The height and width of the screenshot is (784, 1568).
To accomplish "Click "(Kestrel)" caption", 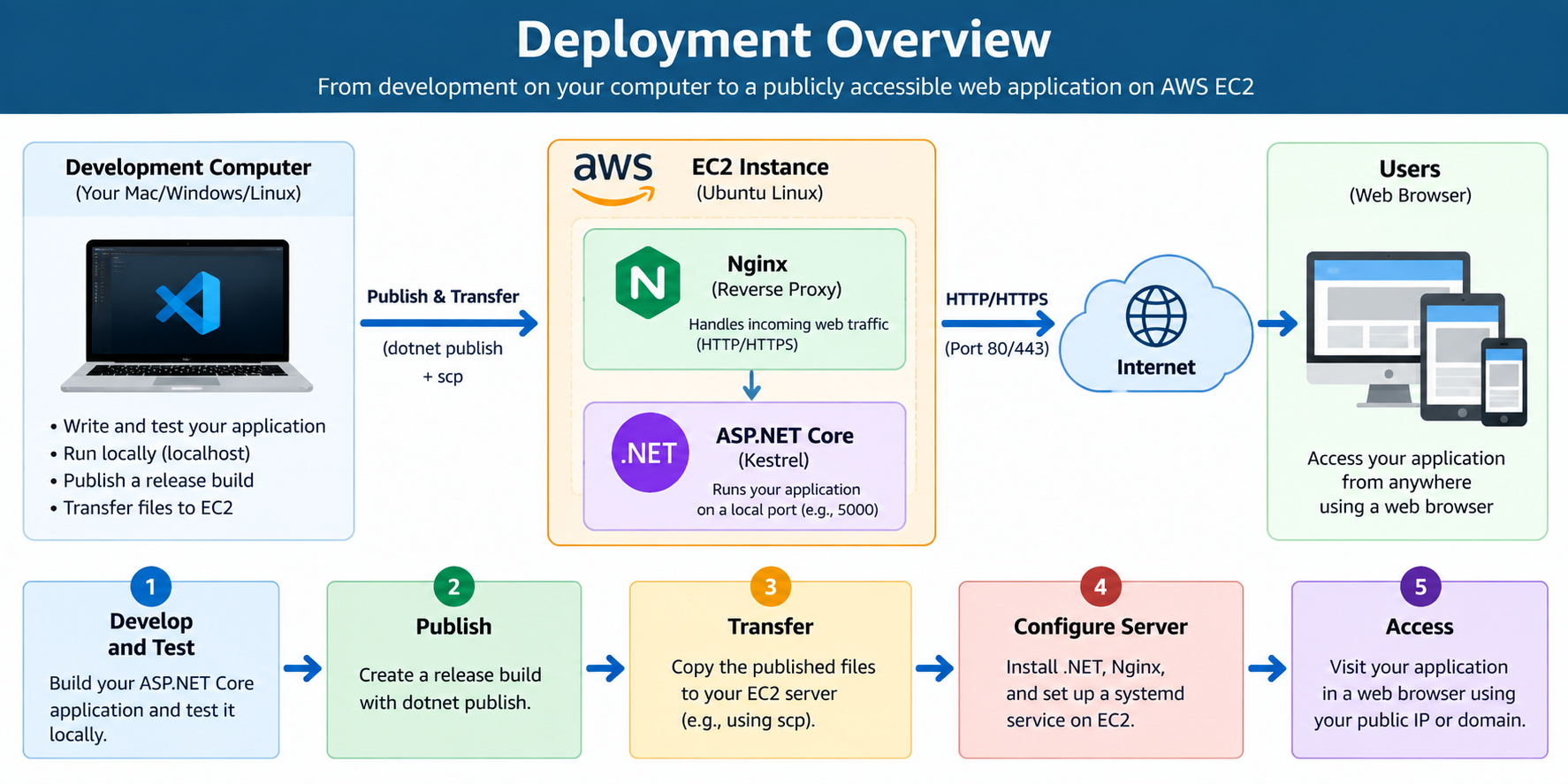I will click(774, 461).
